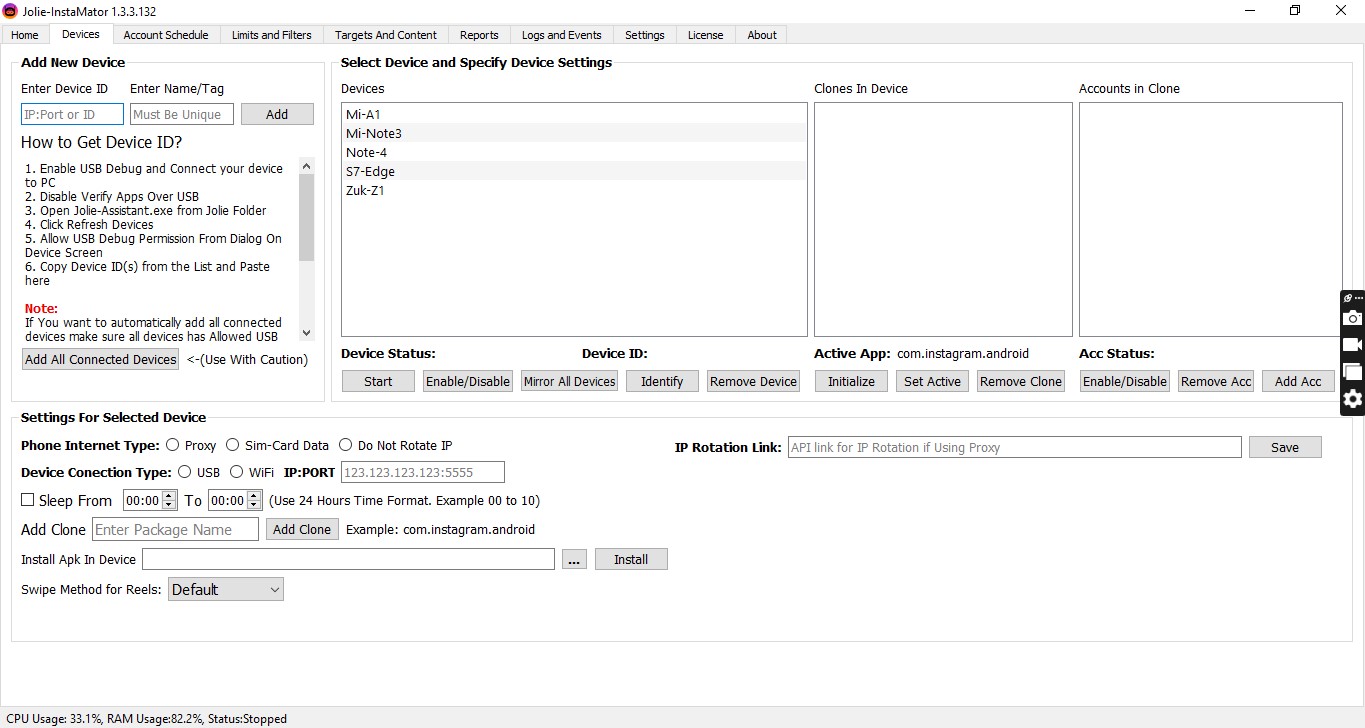
Task: Click the video record icon in side toolbar
Action: click(x=1352, y=345)
